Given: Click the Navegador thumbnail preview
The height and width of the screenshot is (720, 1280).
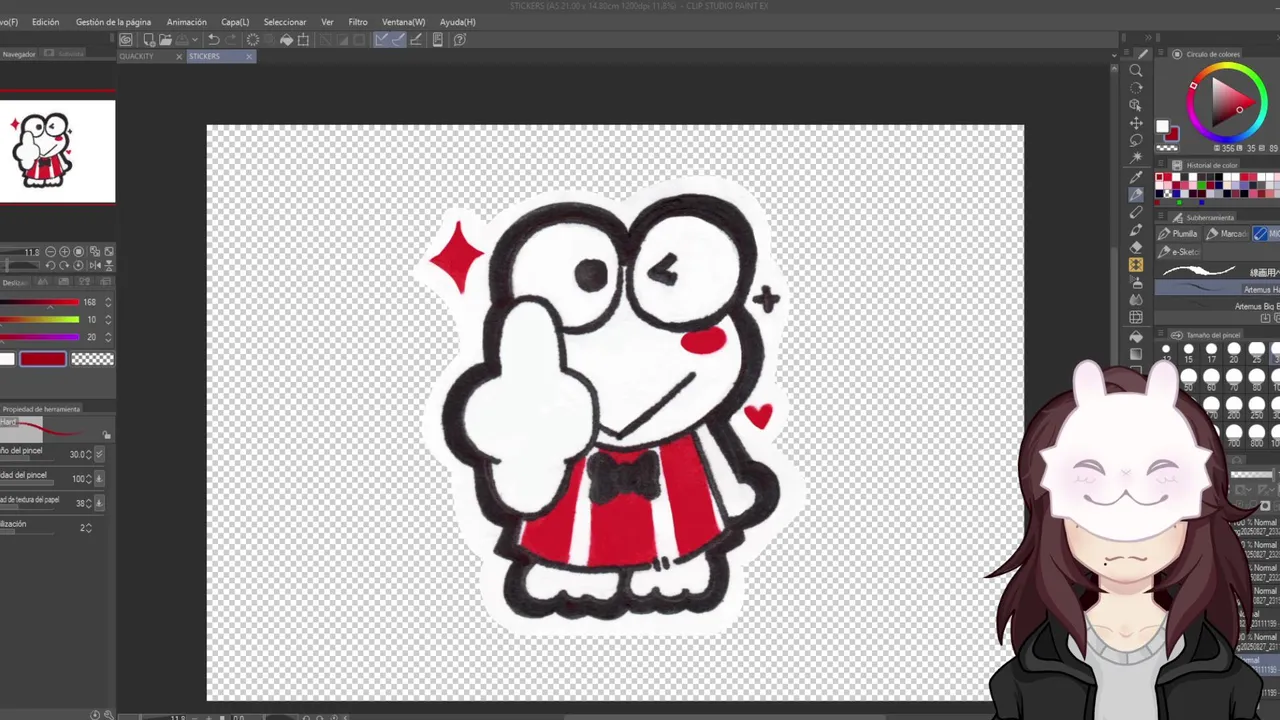Looking at the screenshot, I should [x=57, y=151].
